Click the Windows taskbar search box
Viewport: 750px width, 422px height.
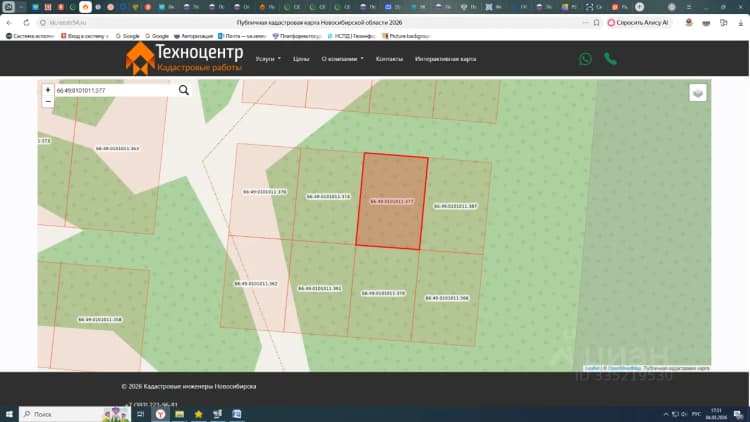(74, 414)
